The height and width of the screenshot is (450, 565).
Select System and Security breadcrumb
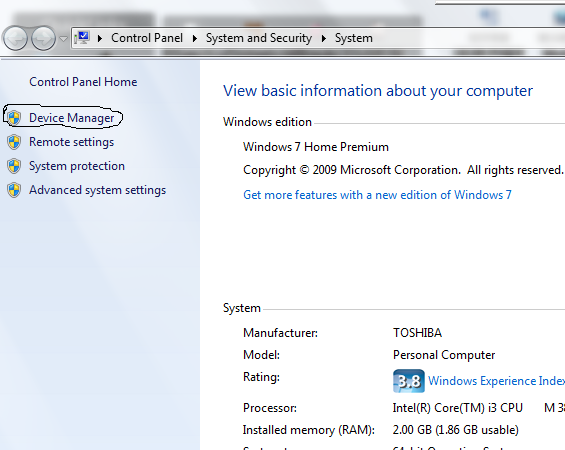[x=259, y=38]
